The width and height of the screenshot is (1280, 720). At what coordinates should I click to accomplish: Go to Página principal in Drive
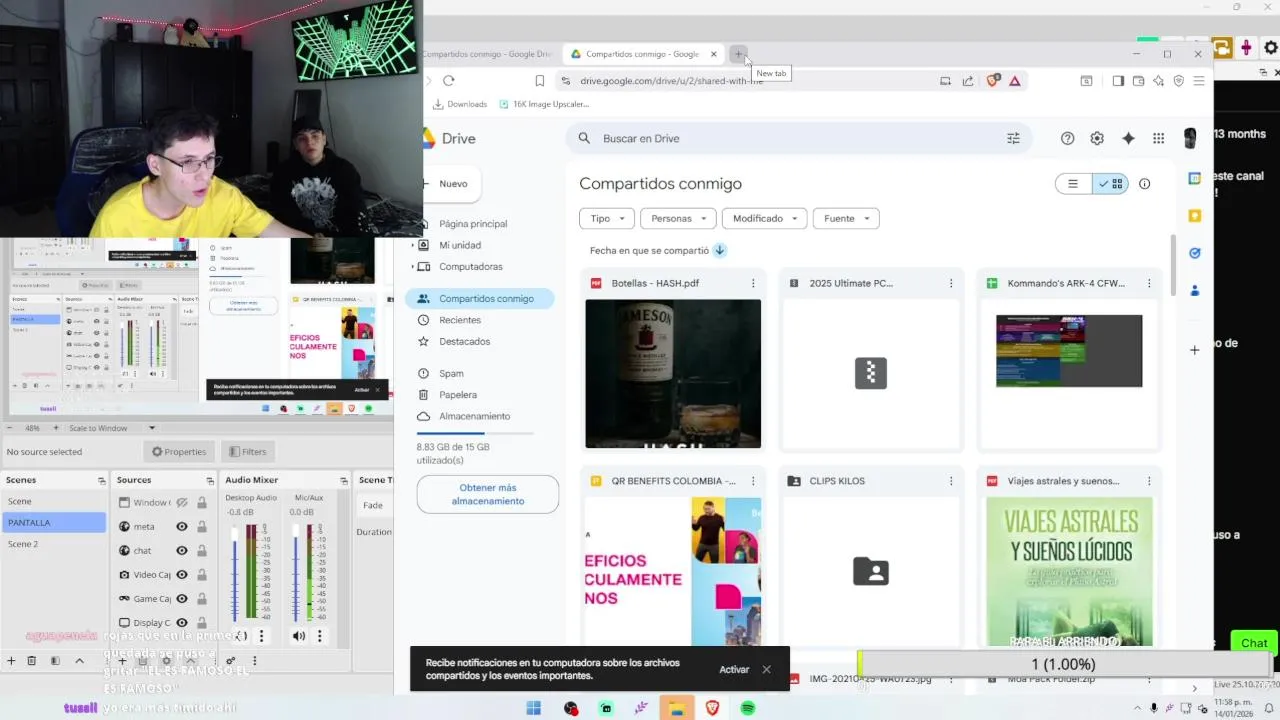(473, 224)
